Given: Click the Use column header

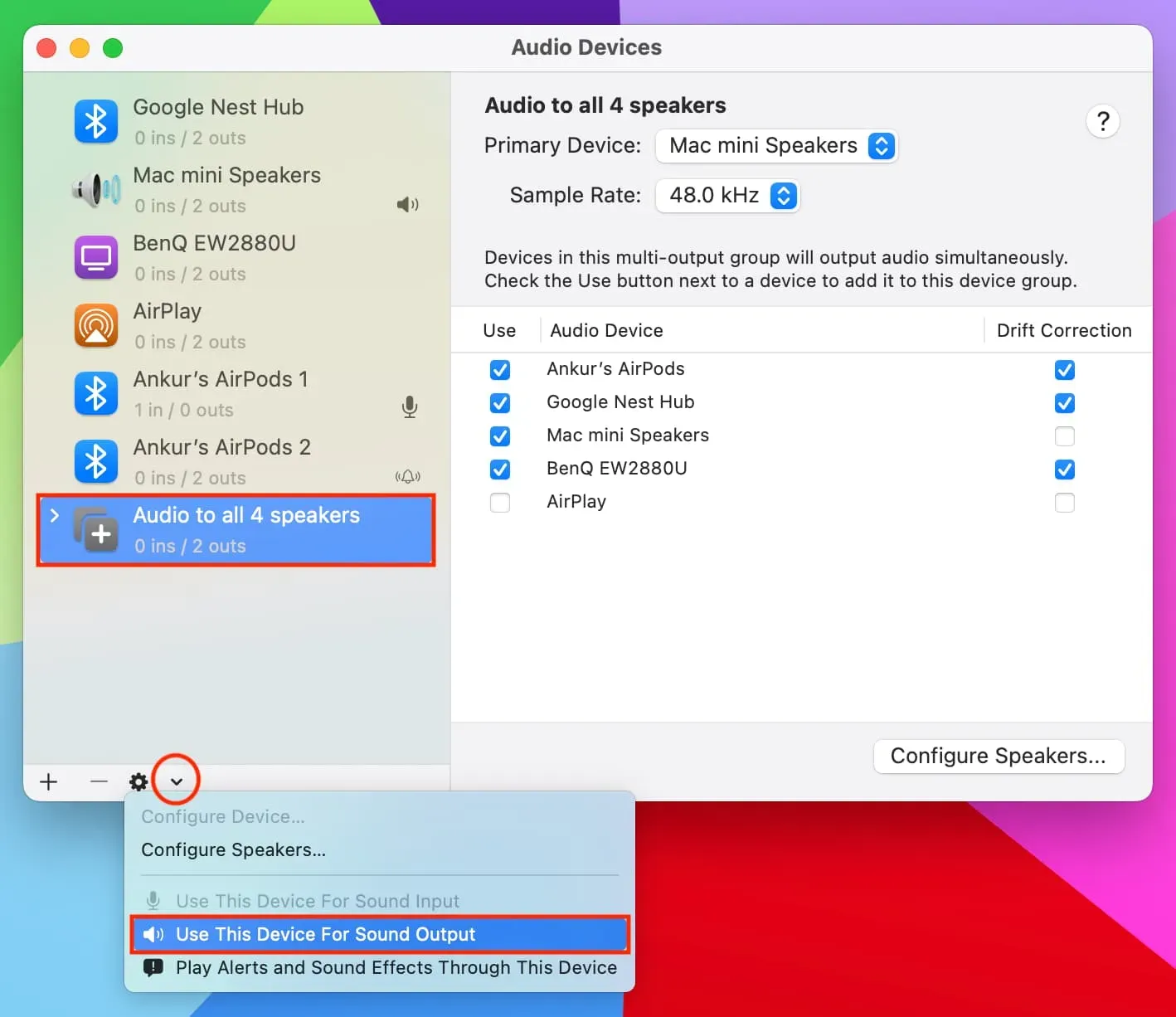Looking at the screenshot, I should click(x=499, y=330).
